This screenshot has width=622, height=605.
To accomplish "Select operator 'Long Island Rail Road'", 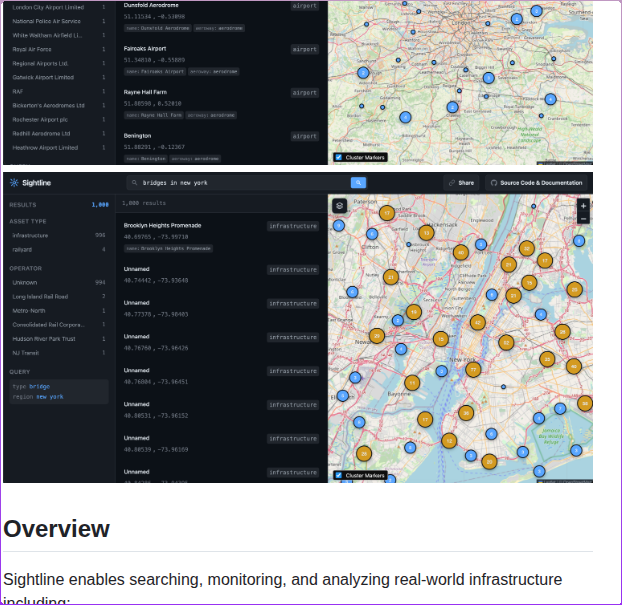I will point(59,296).
